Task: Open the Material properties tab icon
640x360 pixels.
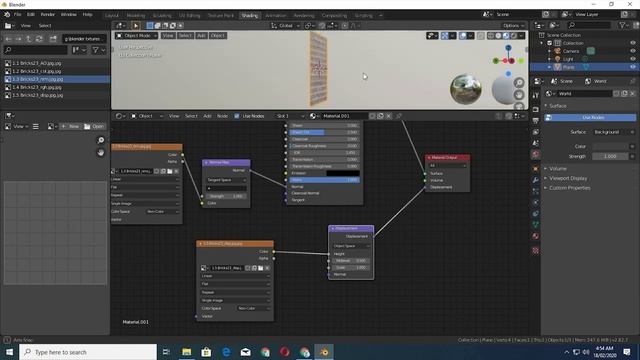Action: tap(536, 236)
